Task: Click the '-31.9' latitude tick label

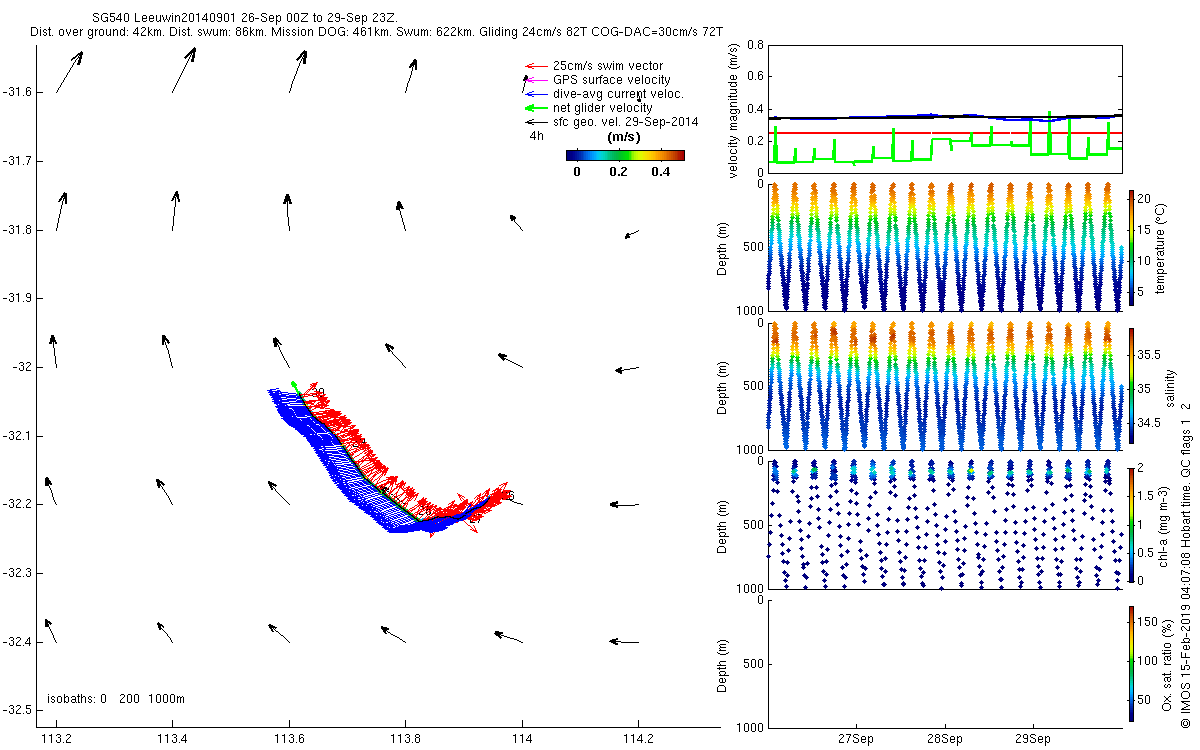Action: point(18,298)
